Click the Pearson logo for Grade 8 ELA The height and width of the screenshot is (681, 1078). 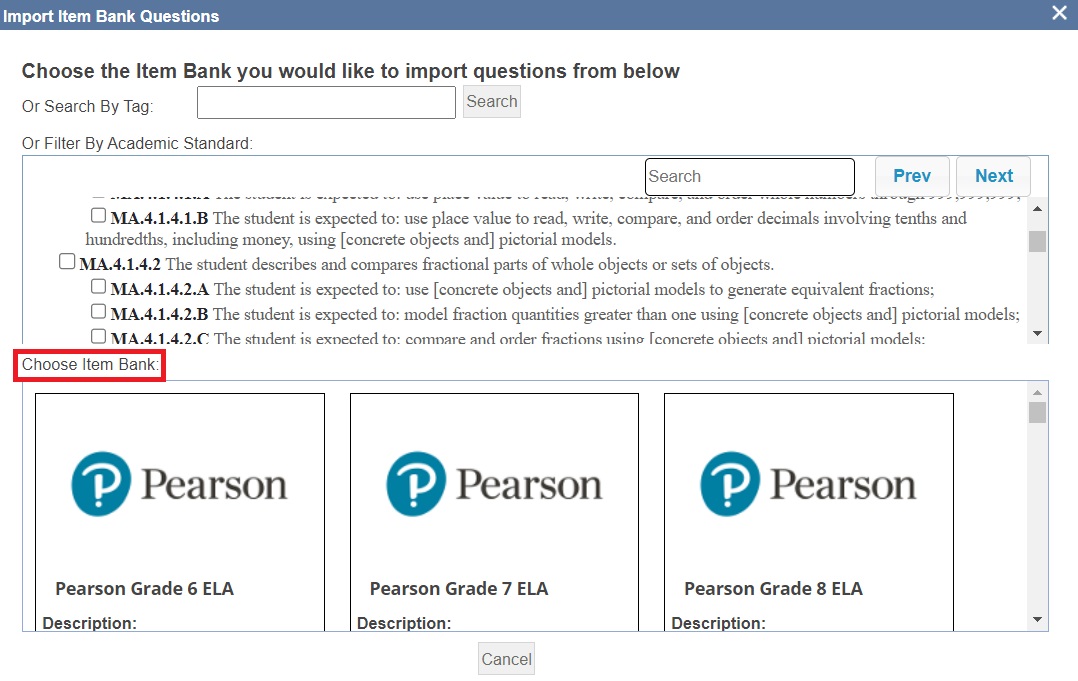[808, 484]
